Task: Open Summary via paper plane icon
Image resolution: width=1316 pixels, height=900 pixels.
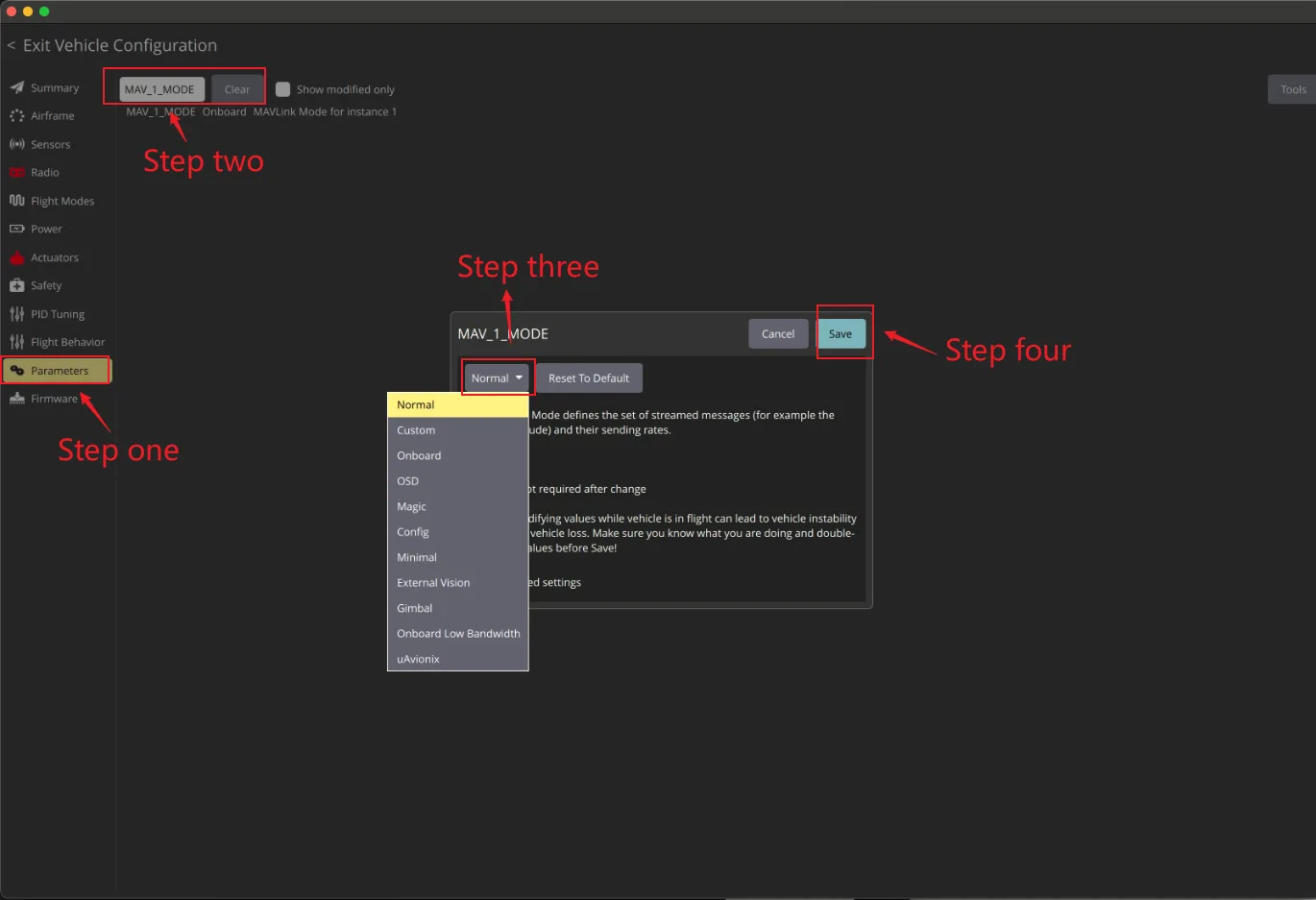Action: (x=17, y=87)
